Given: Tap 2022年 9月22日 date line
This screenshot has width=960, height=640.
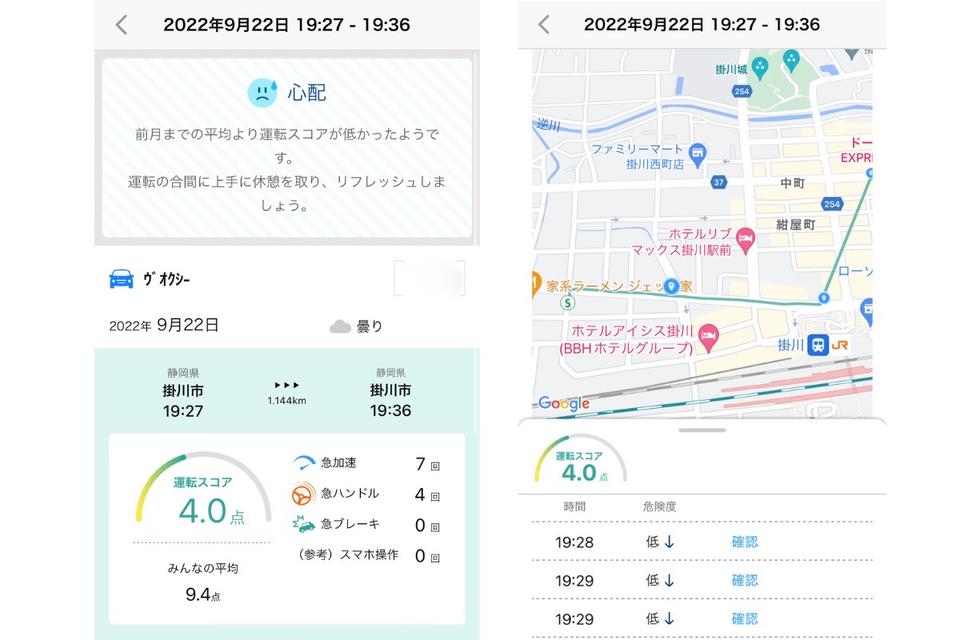Looking at the screenshot, I should (x=164, y=325).
